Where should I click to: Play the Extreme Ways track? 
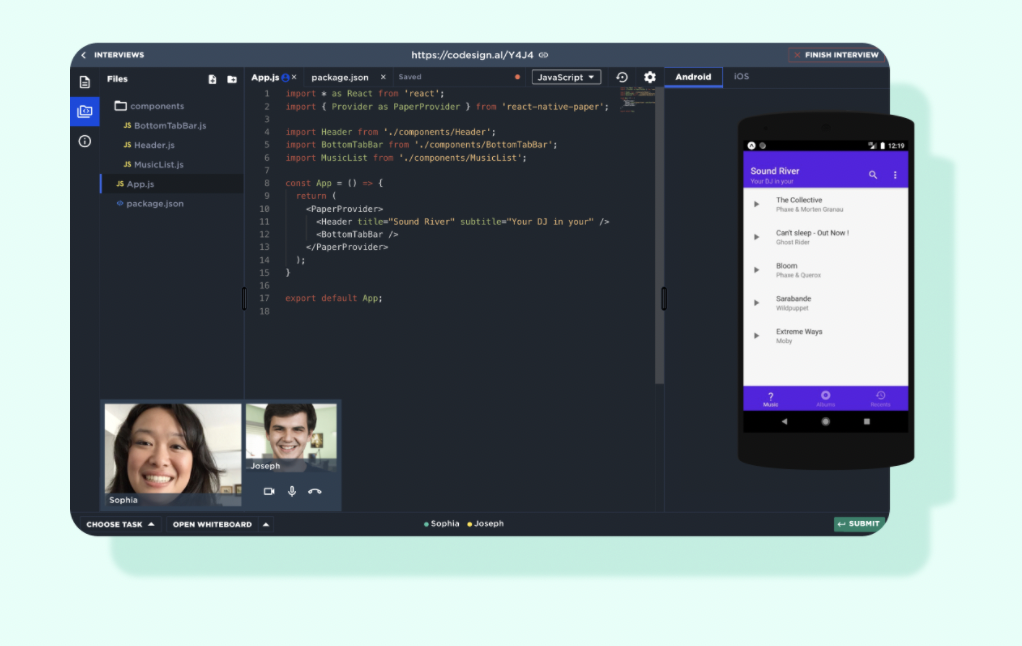click(757, 336)
